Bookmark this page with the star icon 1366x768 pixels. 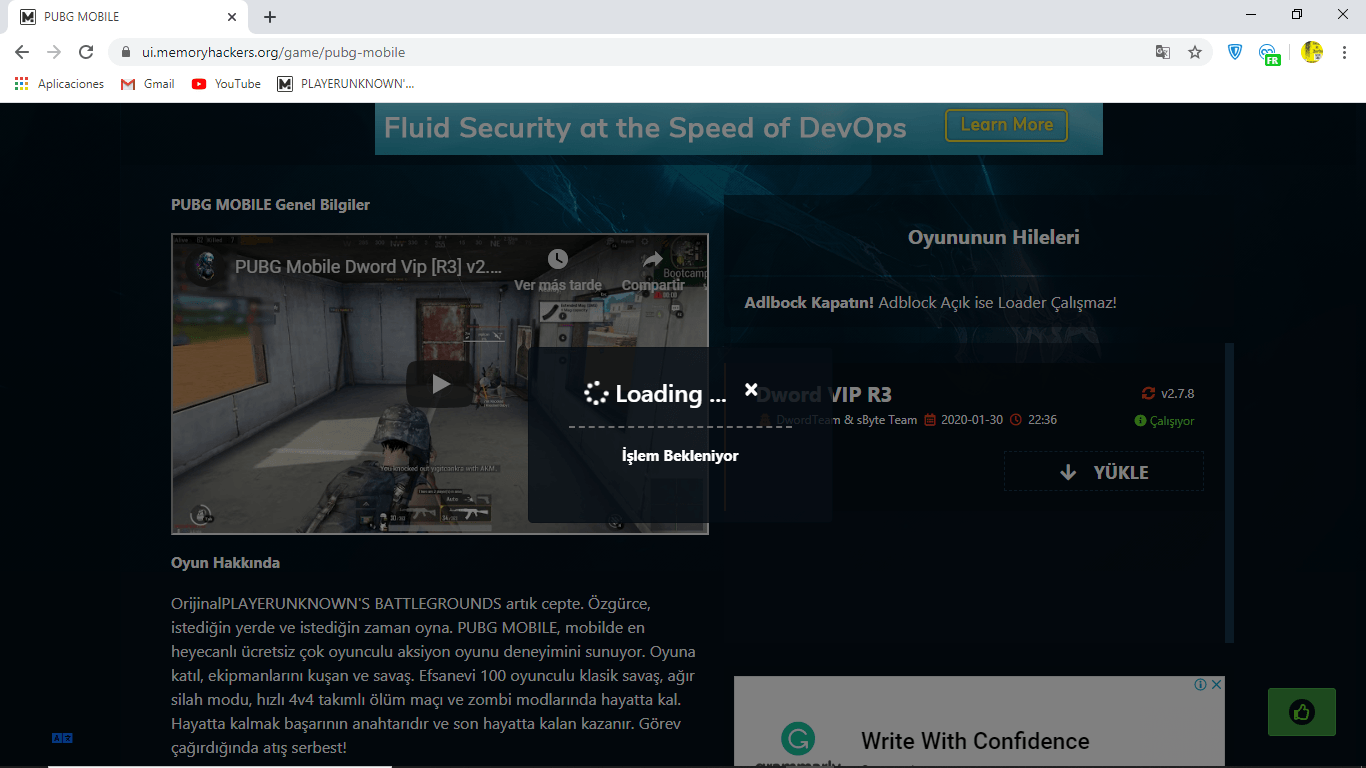tap(1195, 52)
